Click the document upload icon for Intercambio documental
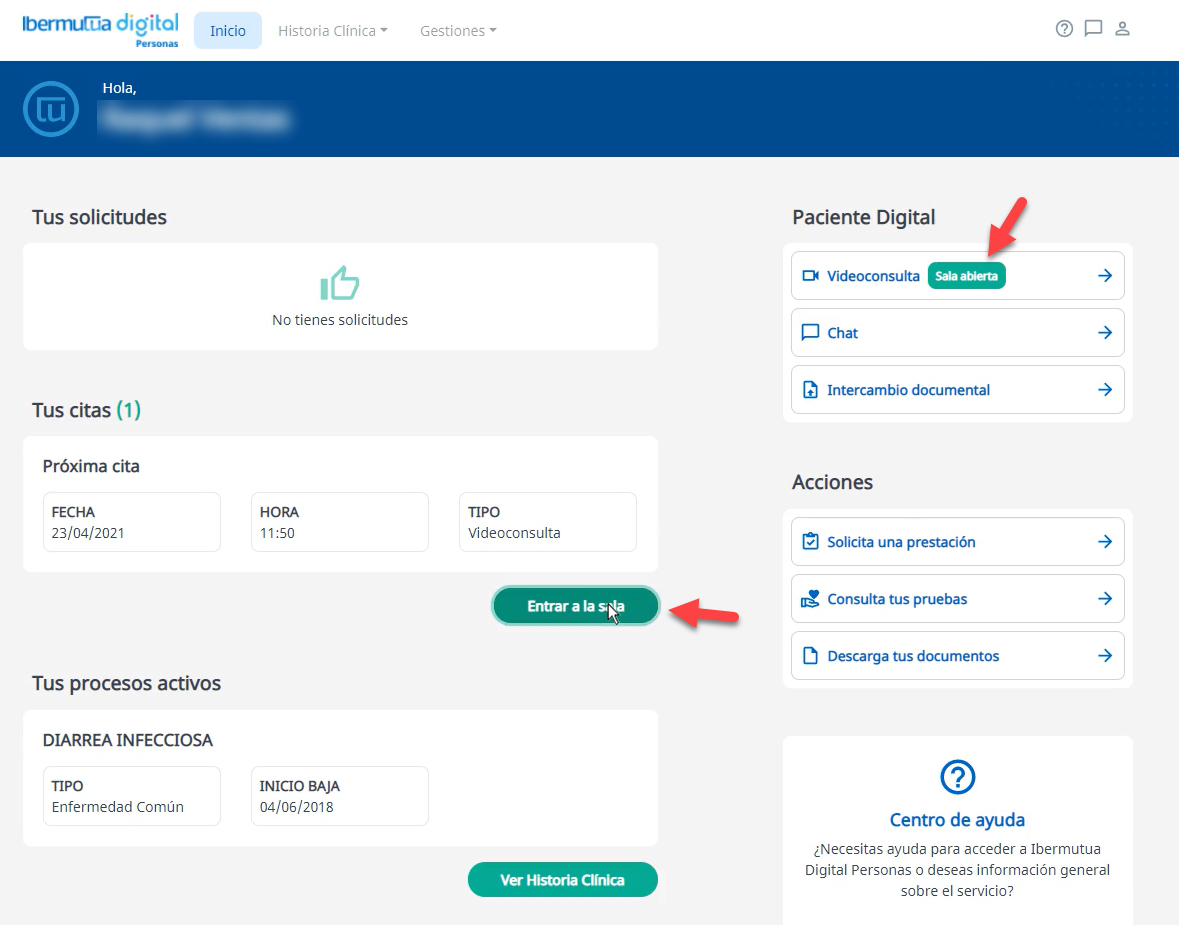Image resolution: width=1179 pixels, height=925 pixels. 811,390
